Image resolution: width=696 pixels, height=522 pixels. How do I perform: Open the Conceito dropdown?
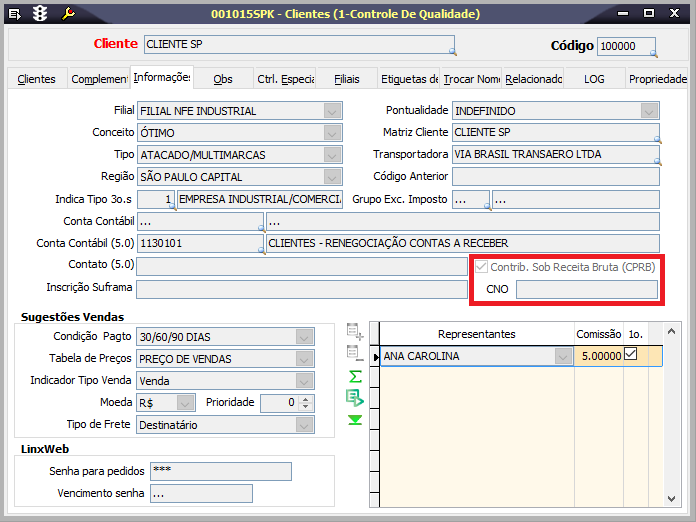pos(332,133)
